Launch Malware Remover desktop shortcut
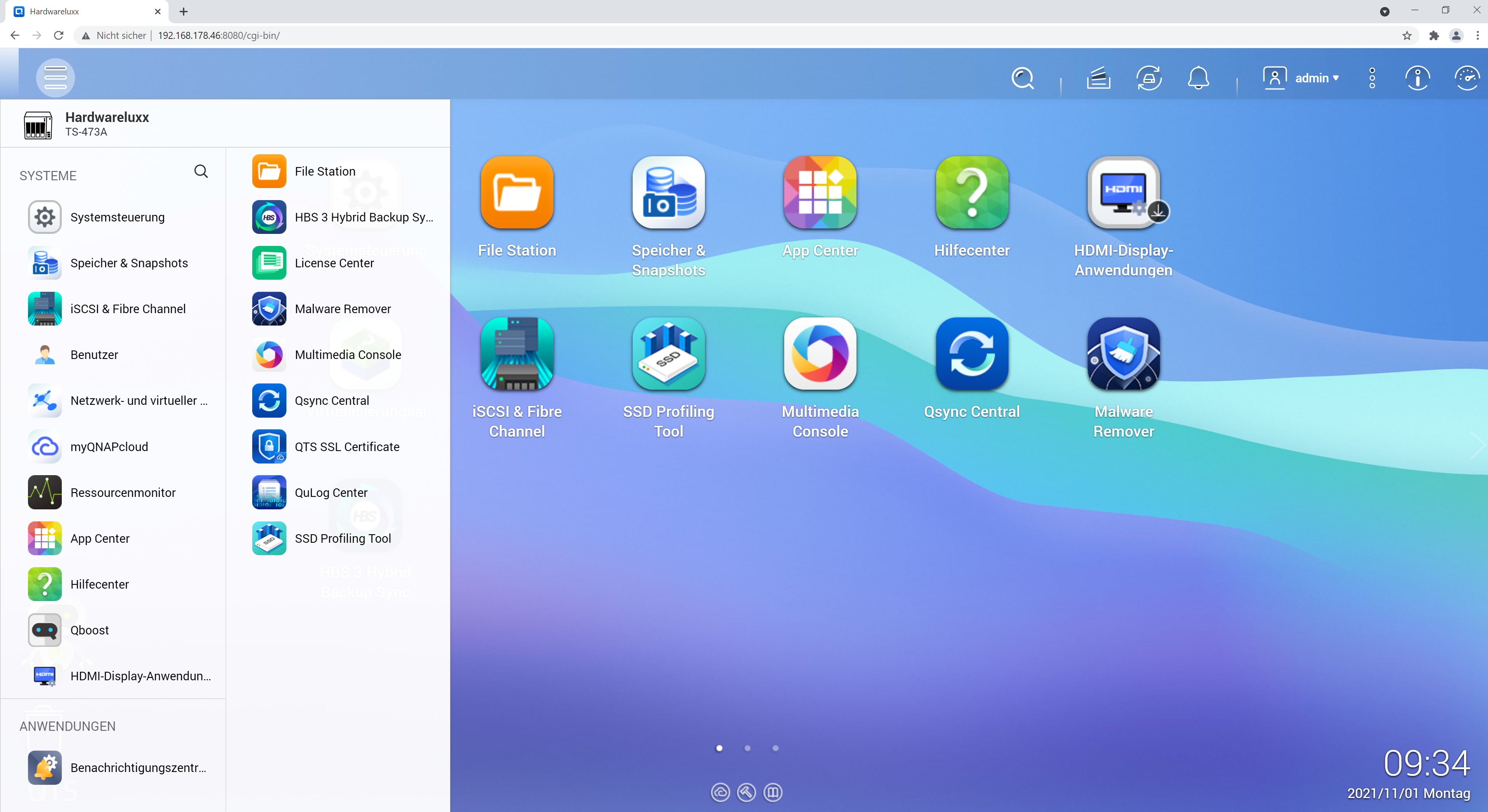 [x=1123, y=354]
